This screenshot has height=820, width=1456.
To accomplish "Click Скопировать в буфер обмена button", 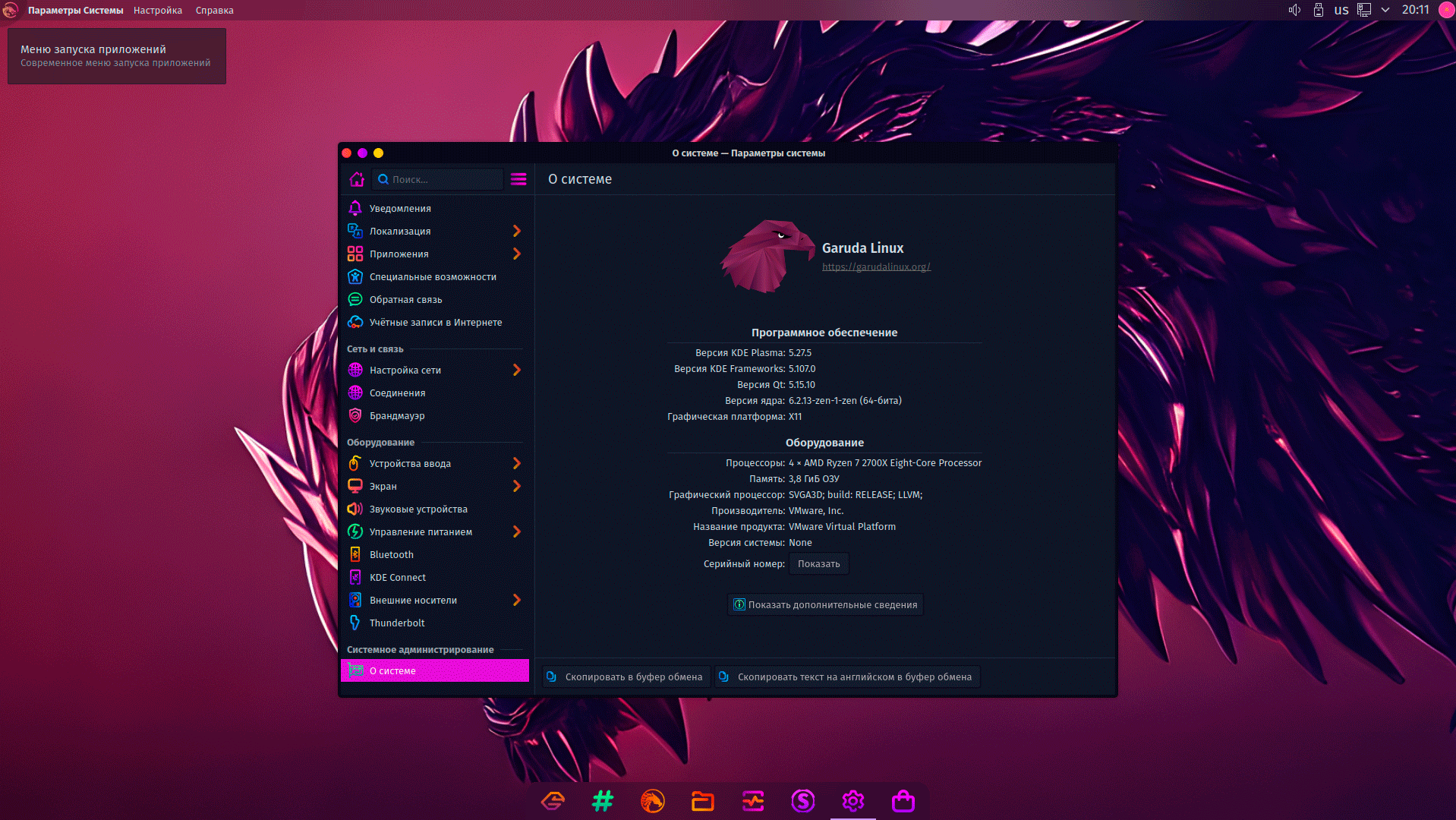I will click(626, 677).
